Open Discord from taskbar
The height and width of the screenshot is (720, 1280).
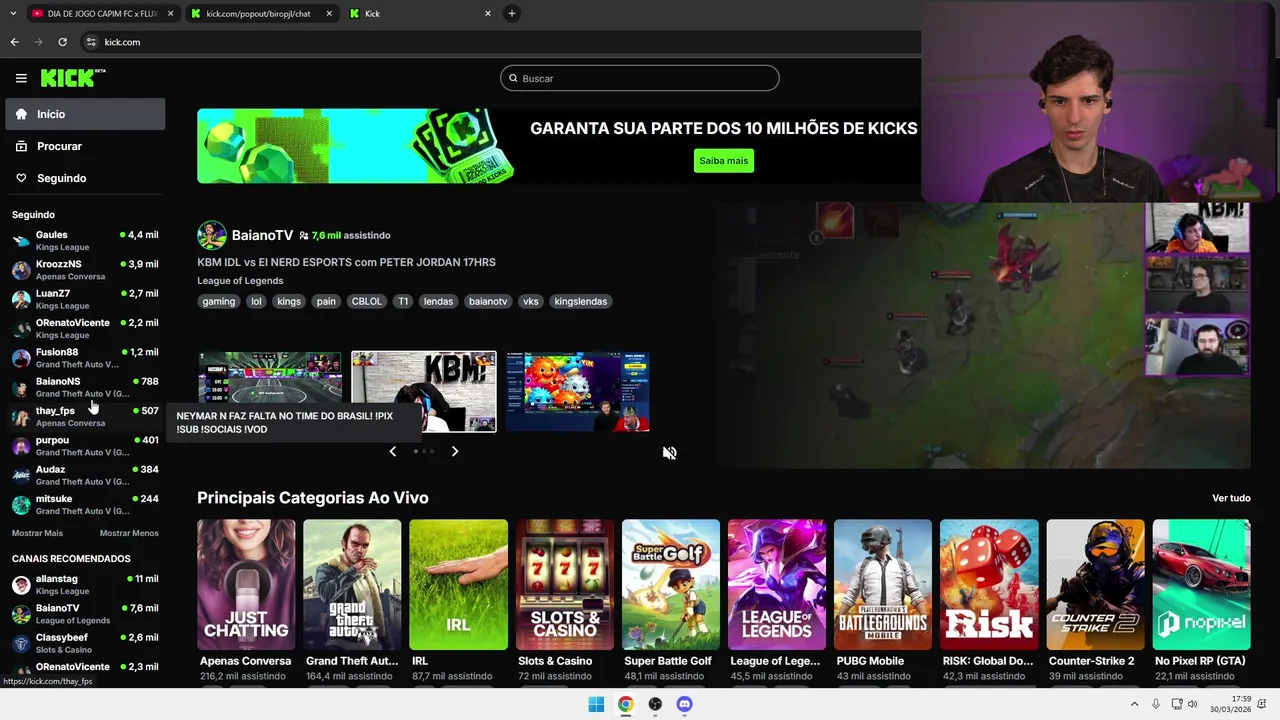(x=684, y=704)
